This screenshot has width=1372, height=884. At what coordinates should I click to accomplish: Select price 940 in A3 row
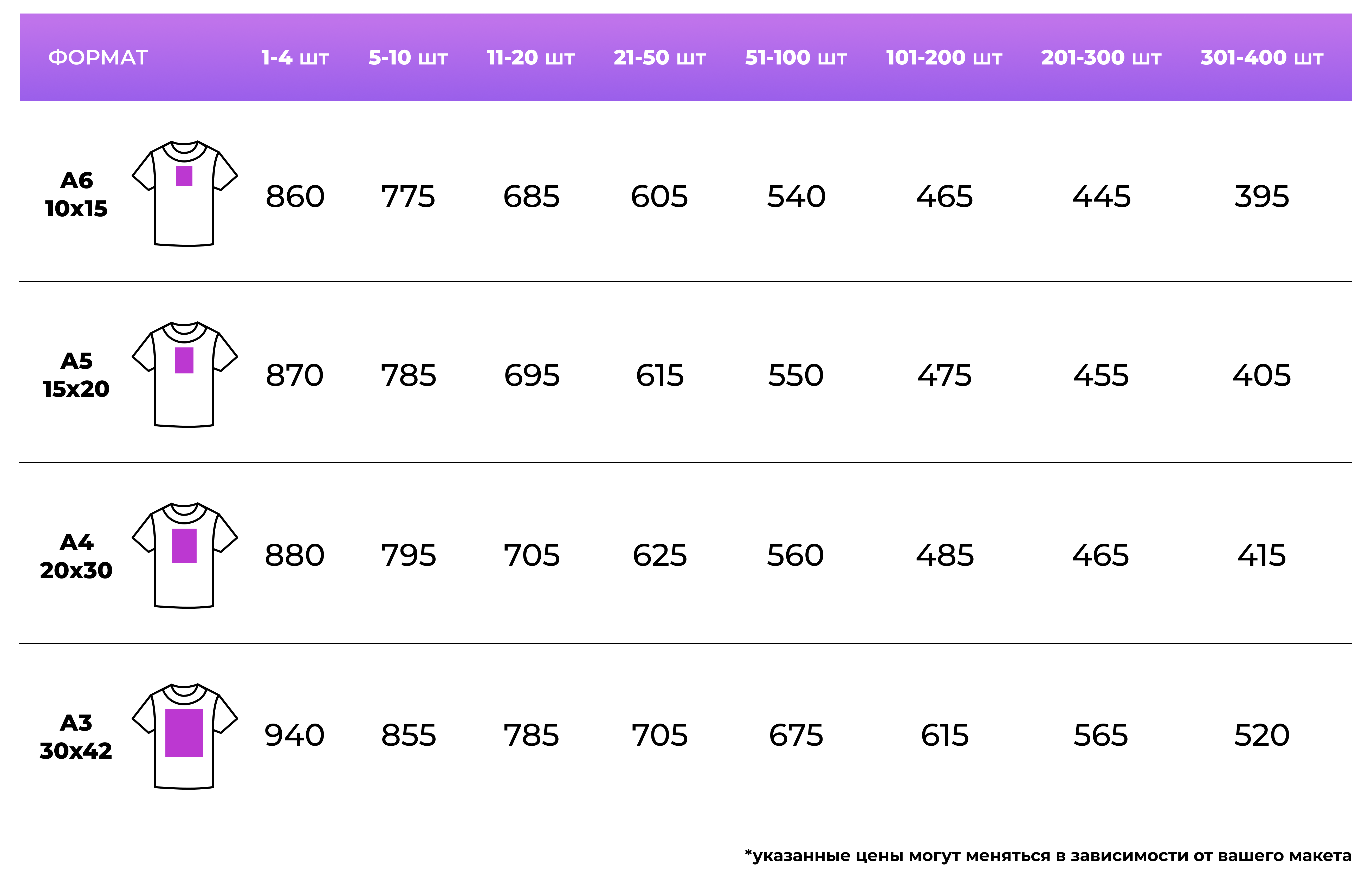point(294,735)
